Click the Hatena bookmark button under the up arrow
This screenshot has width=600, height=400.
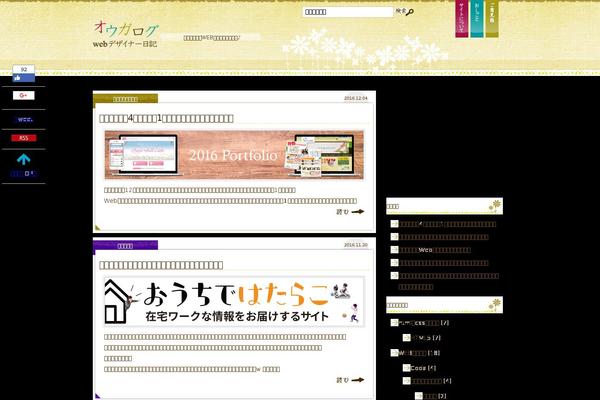click(23, 174)
